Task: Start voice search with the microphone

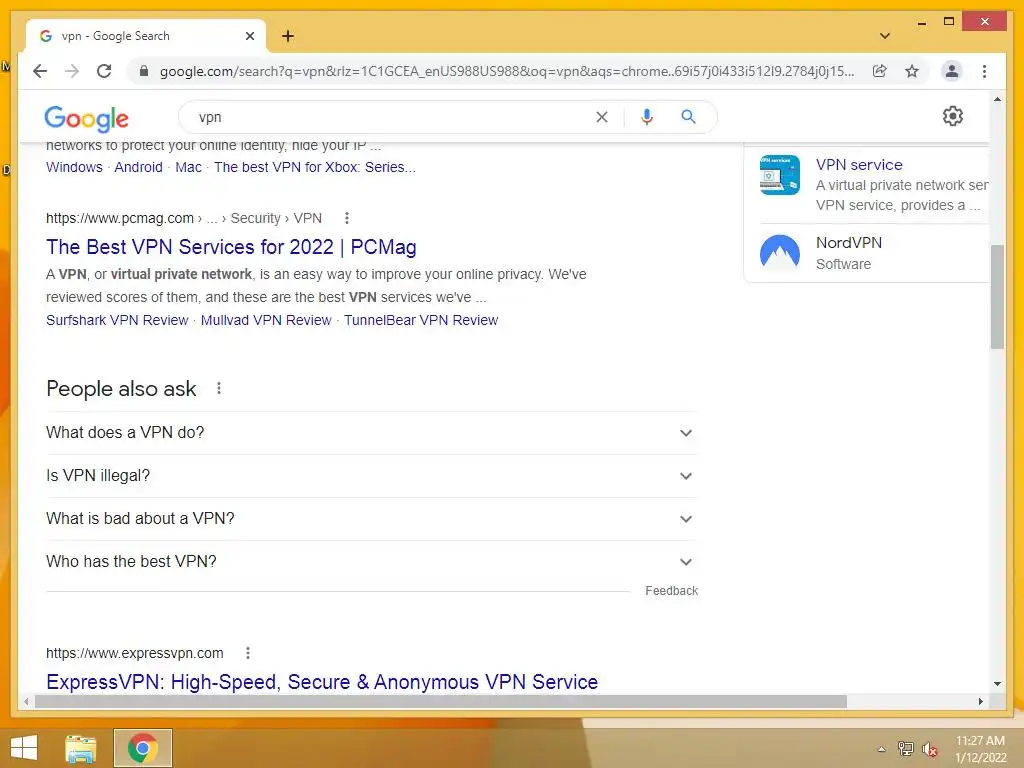Action: point(647,117)
